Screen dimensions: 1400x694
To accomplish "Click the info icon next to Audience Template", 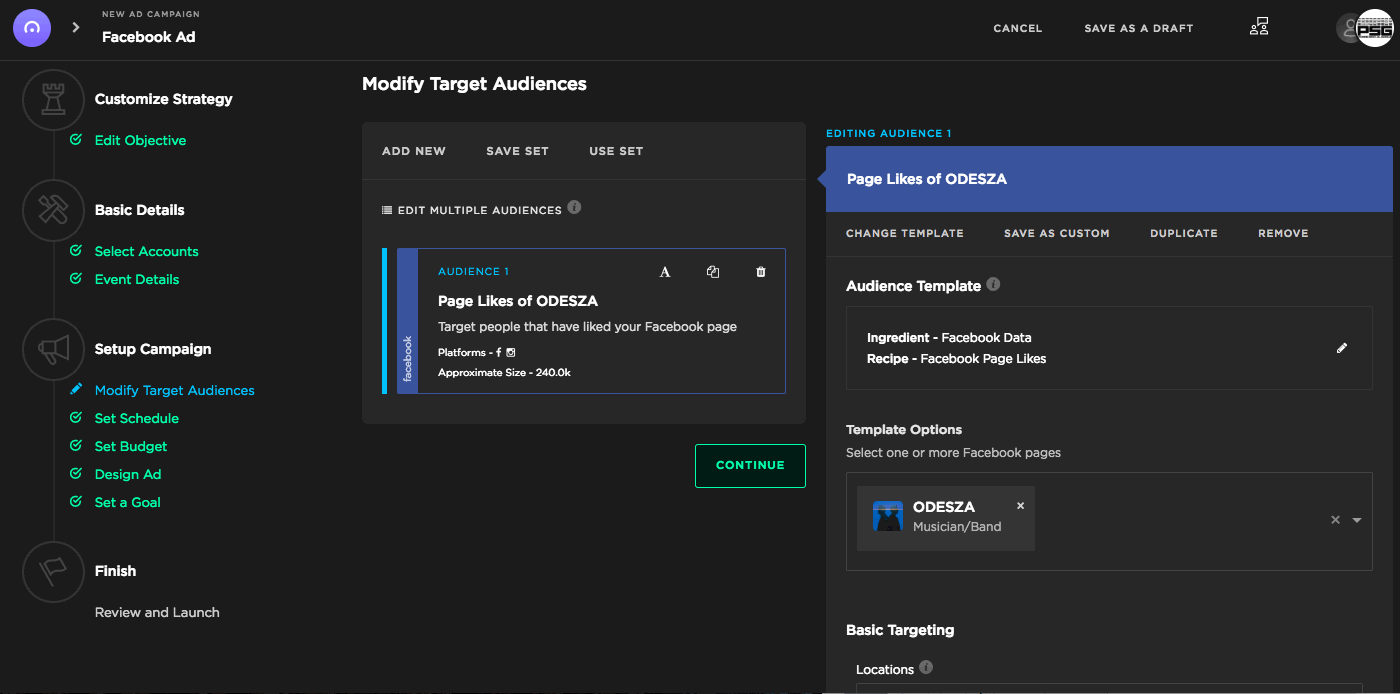I will click(993, 284).
